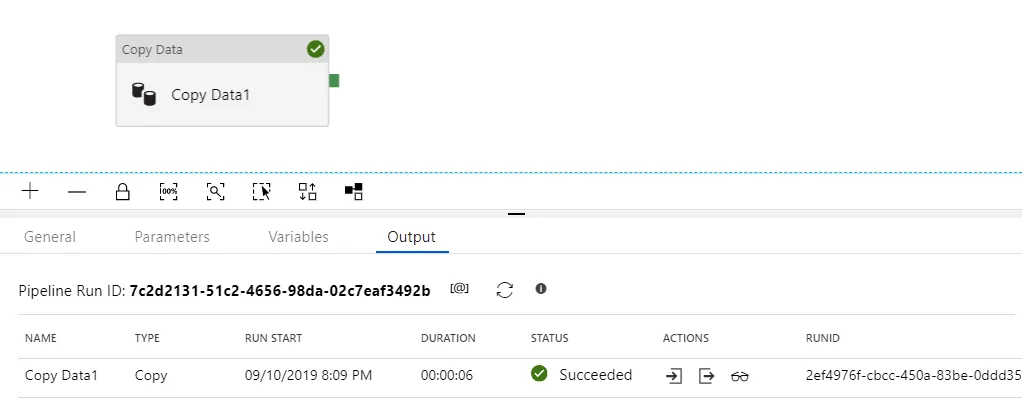Click the auto align icon
The image size is (1022, 409).
click(307, 191)
